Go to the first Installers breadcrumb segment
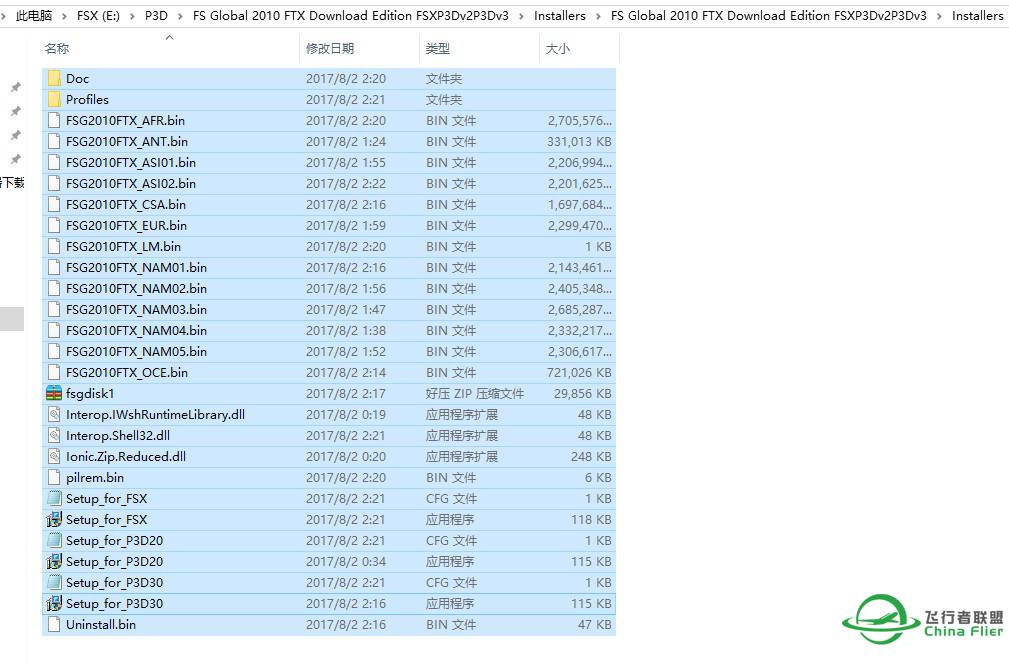 tap(560, 15)
